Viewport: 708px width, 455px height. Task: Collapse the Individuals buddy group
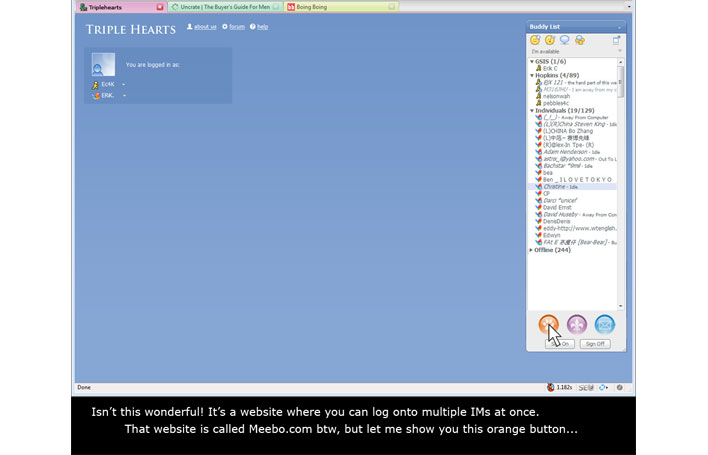[x=532, y=110]
